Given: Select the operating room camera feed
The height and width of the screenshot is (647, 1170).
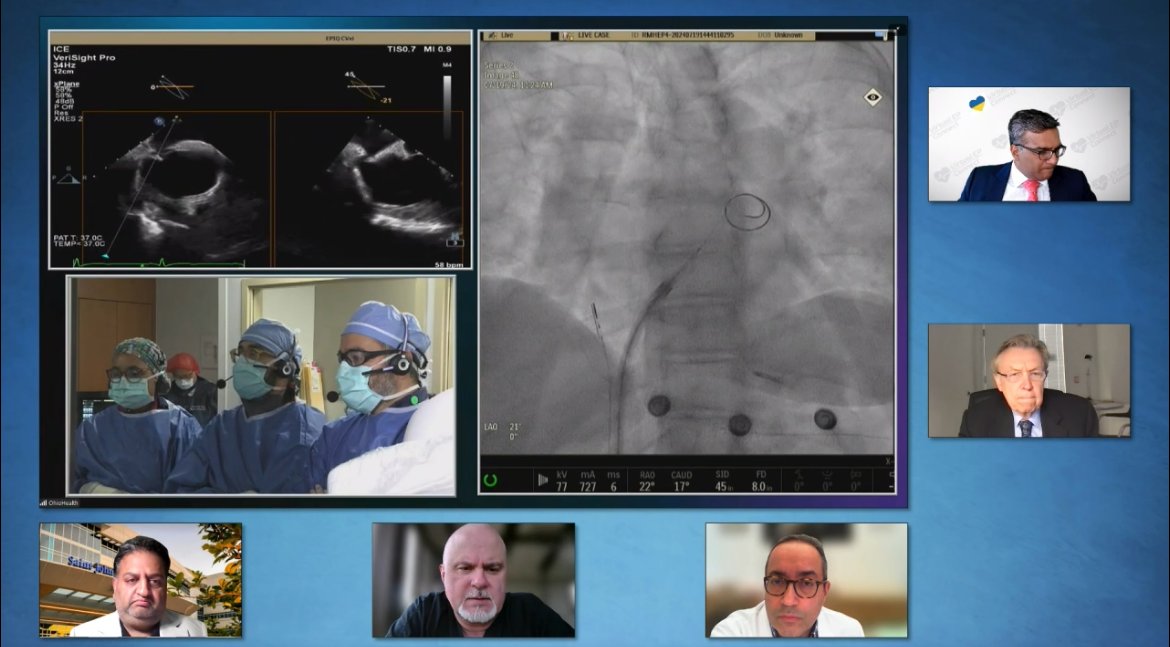Looking at the screenshot, I should click(260, 385).
